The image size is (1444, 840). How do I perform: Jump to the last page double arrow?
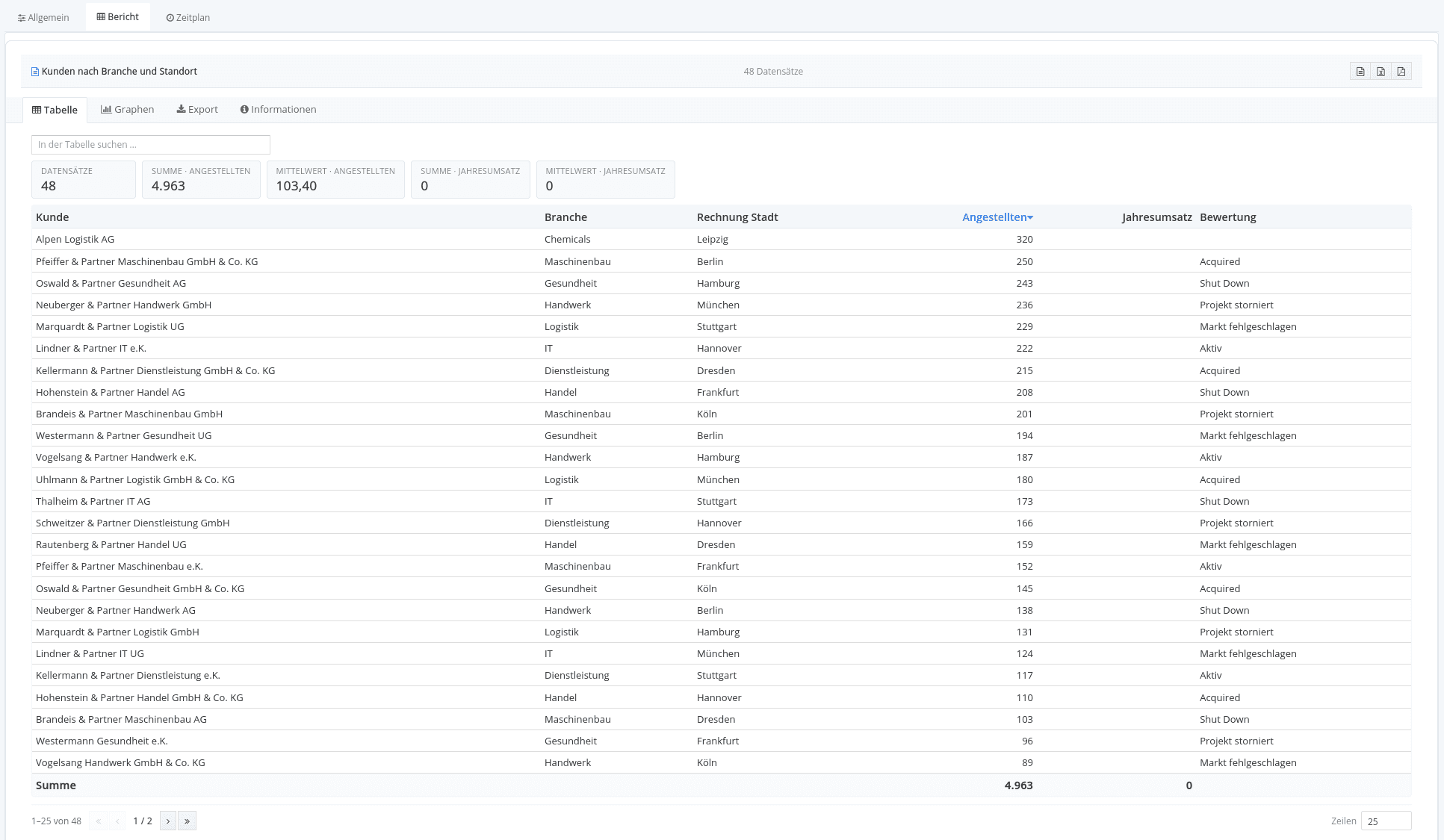tap(187, 821)
